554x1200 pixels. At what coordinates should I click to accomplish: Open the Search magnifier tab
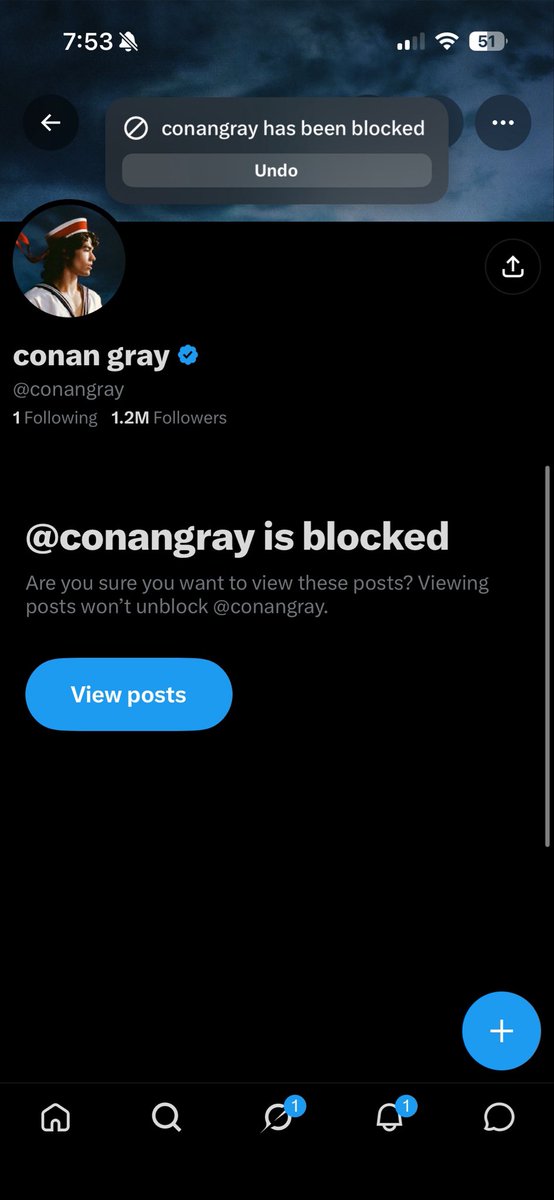[166, 1117]
